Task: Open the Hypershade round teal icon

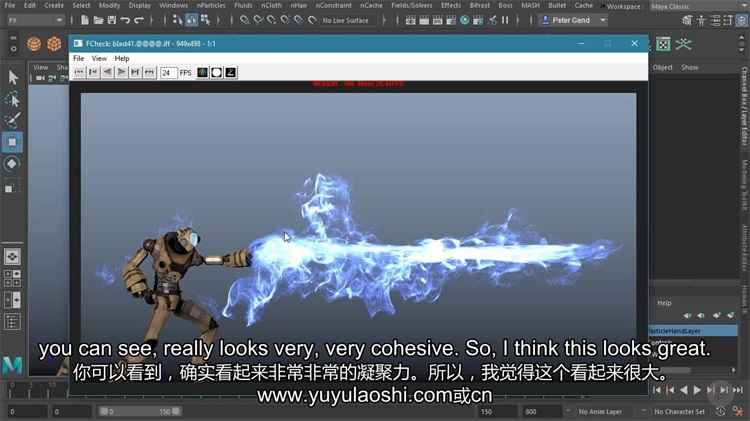Action: (x=464, y=20)
